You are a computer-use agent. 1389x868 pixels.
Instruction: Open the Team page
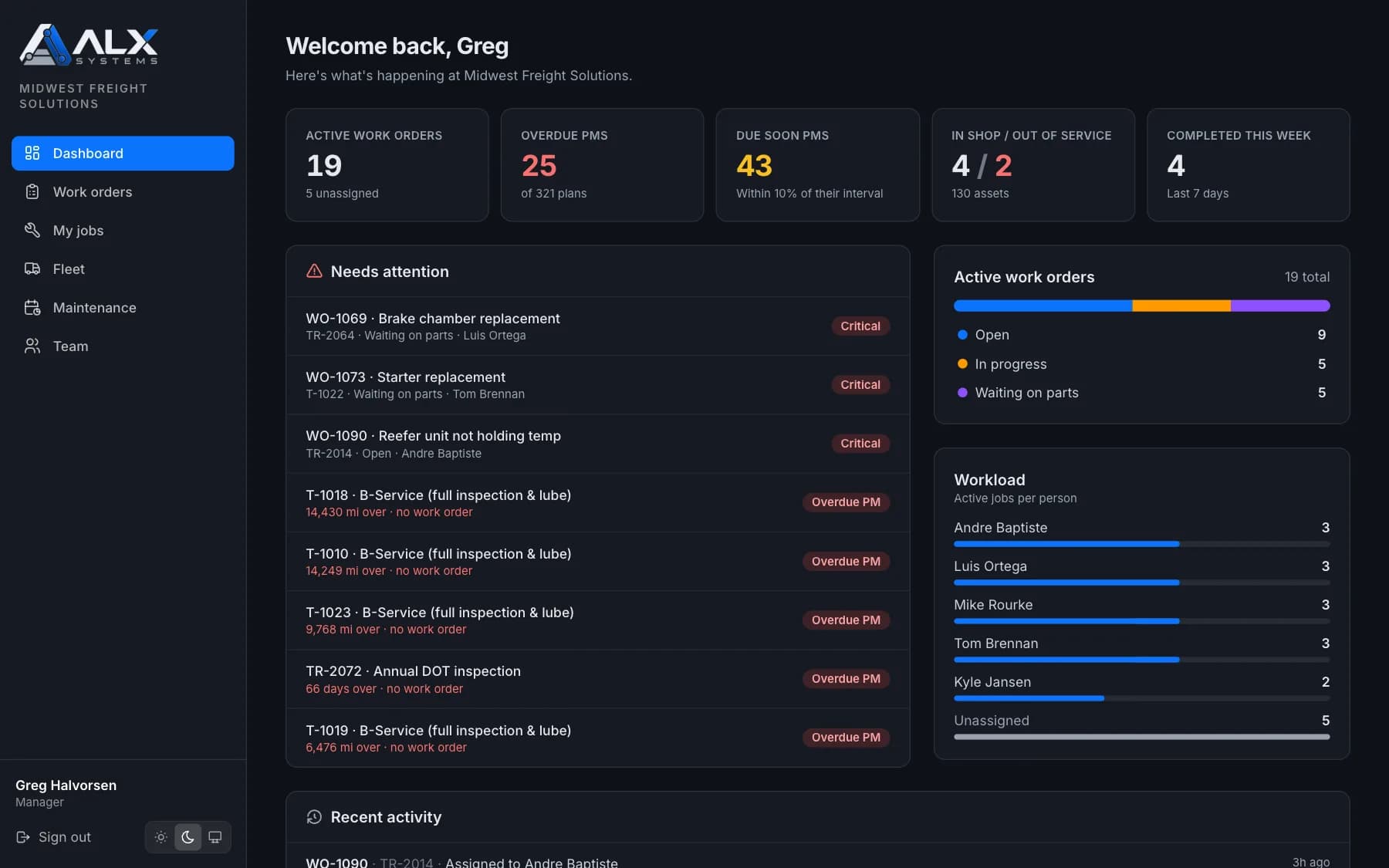(123, 346)
